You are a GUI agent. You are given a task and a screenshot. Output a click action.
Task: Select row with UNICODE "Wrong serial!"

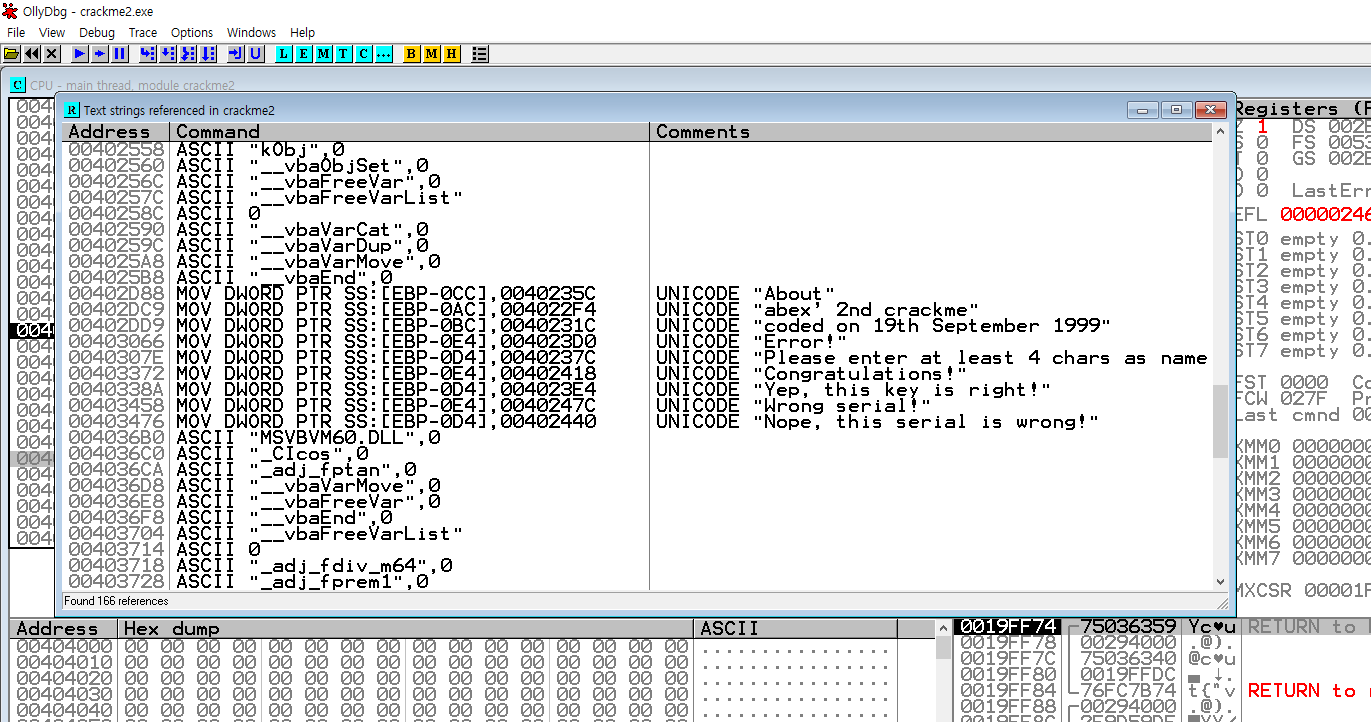click(x=637, y=406)
